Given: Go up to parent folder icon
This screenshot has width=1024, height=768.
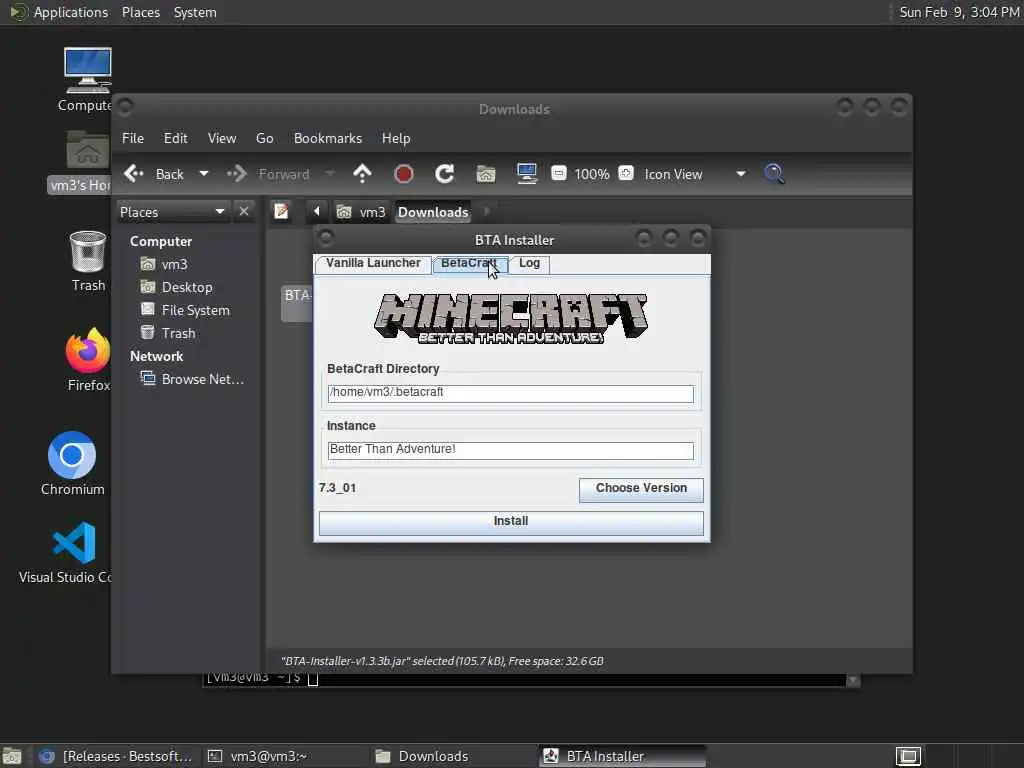Looking at the screenshot, I should click(x=362, y=174).
